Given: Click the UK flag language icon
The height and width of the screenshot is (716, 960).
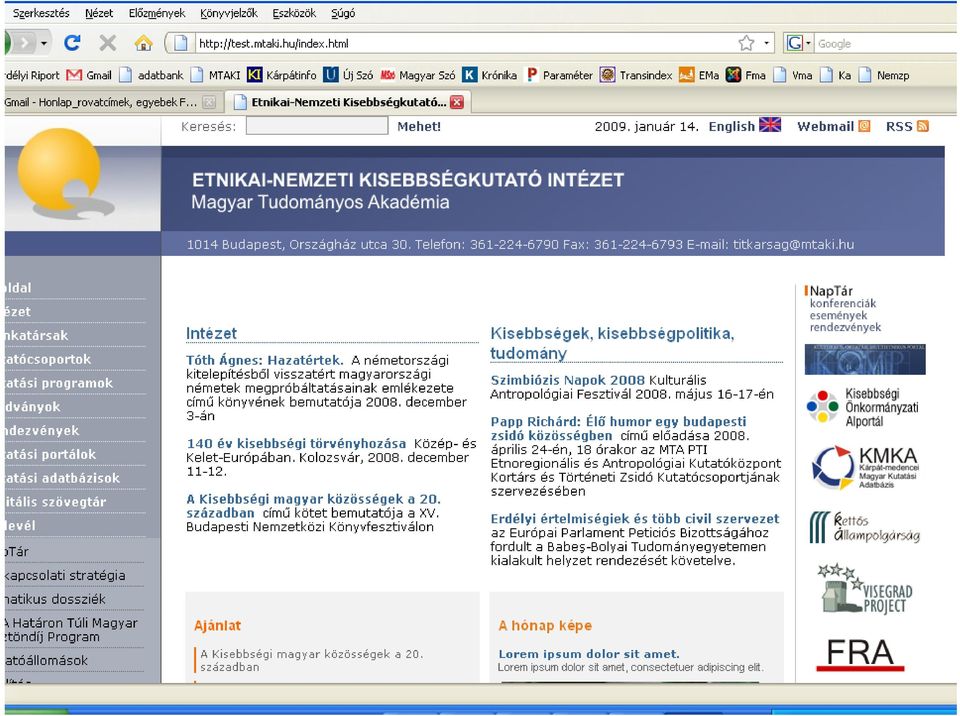Looking at the screenshot, I should (770, 125).
